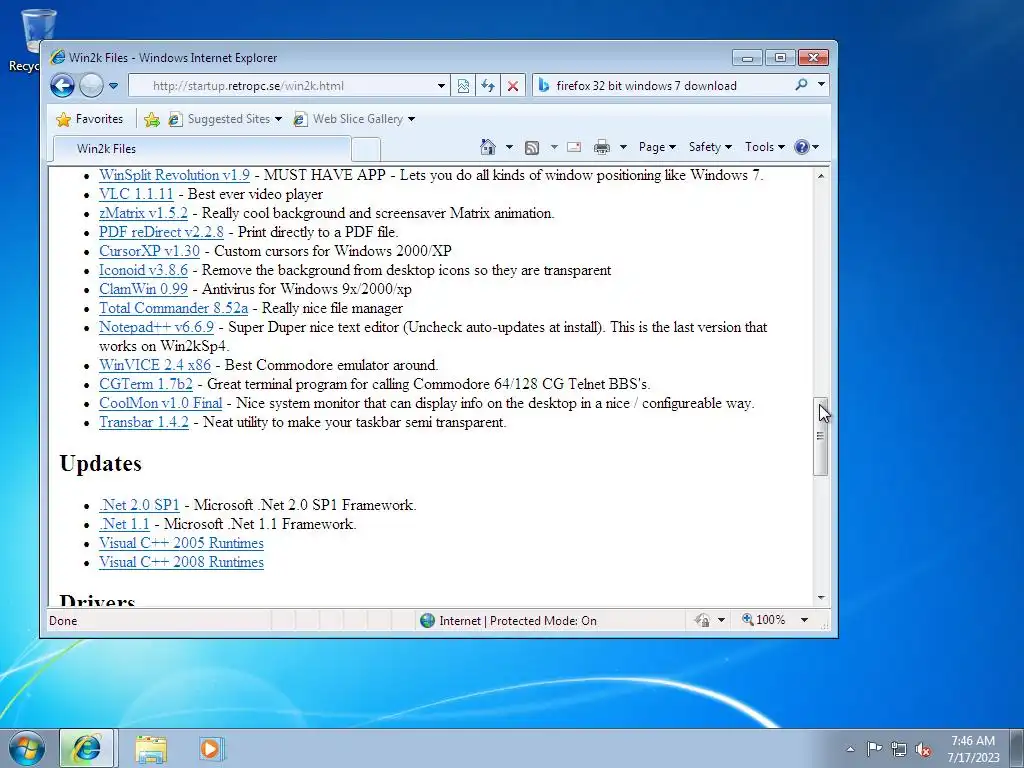Screen dimensions: 1024x768
Task: Open the Transbar 1.4.2 link
Action: click(x=144, y=422)
